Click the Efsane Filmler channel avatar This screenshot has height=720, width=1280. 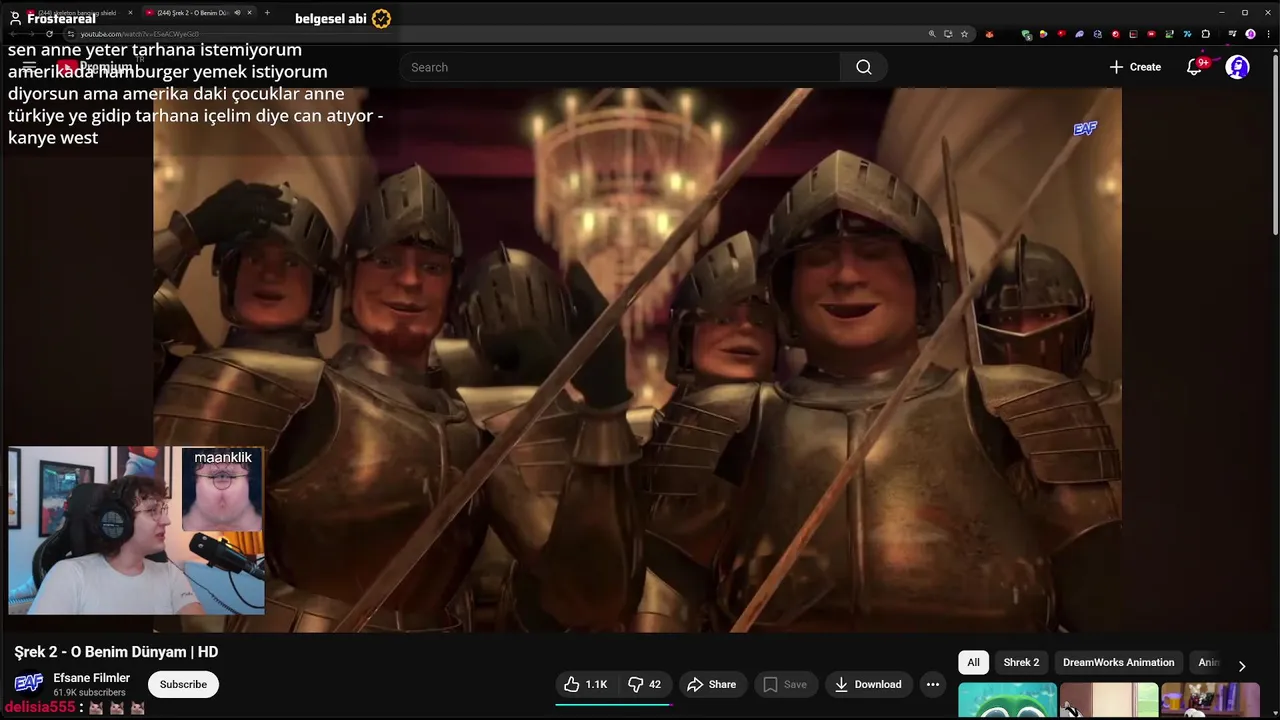28,684
